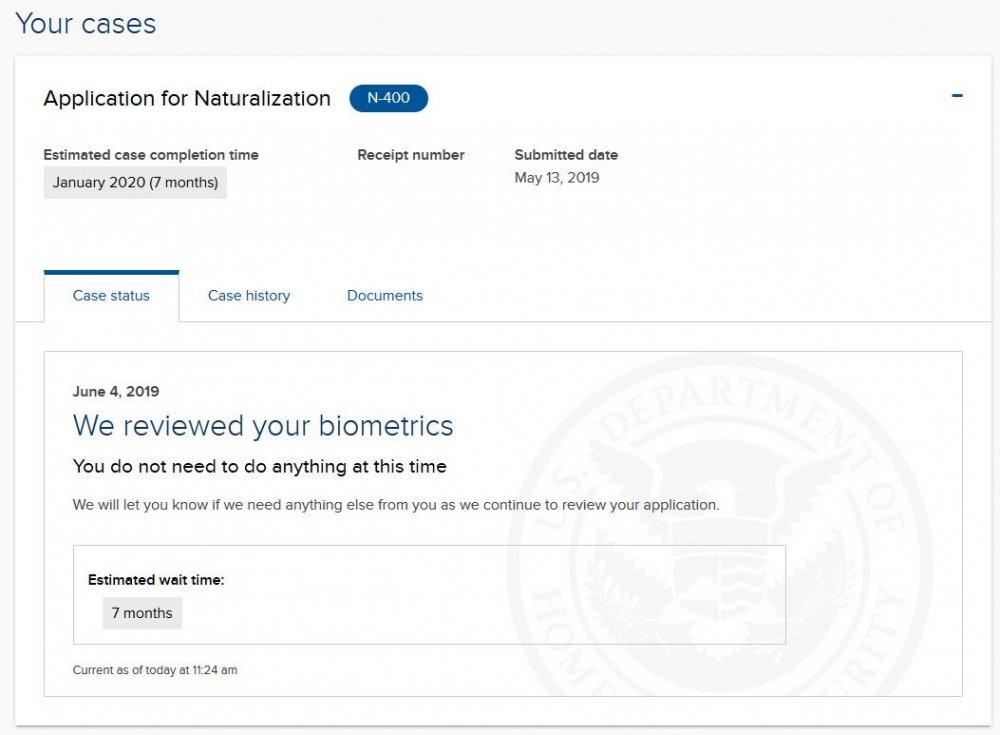
Task: Collapse the Application for Naturalization case card
Action: (x=957, y=96)
